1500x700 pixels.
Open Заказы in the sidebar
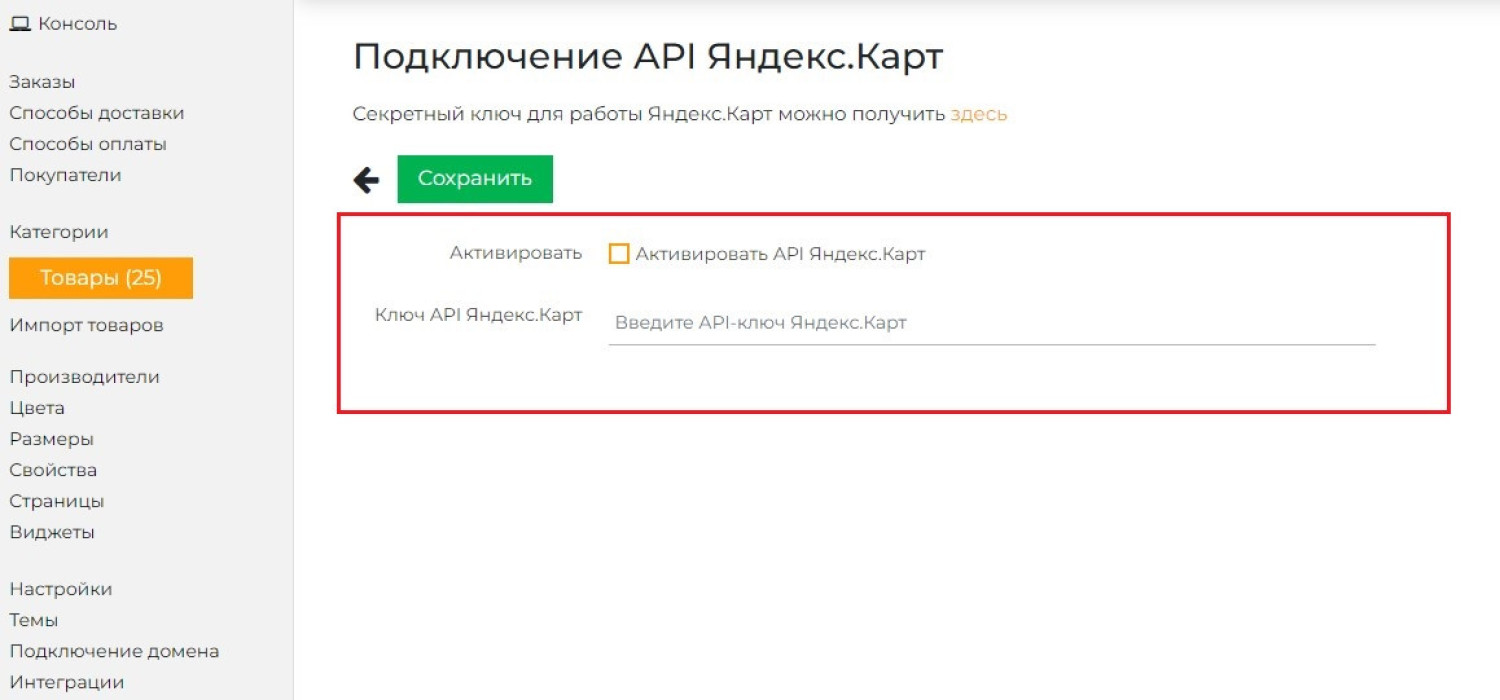point(42,82)
